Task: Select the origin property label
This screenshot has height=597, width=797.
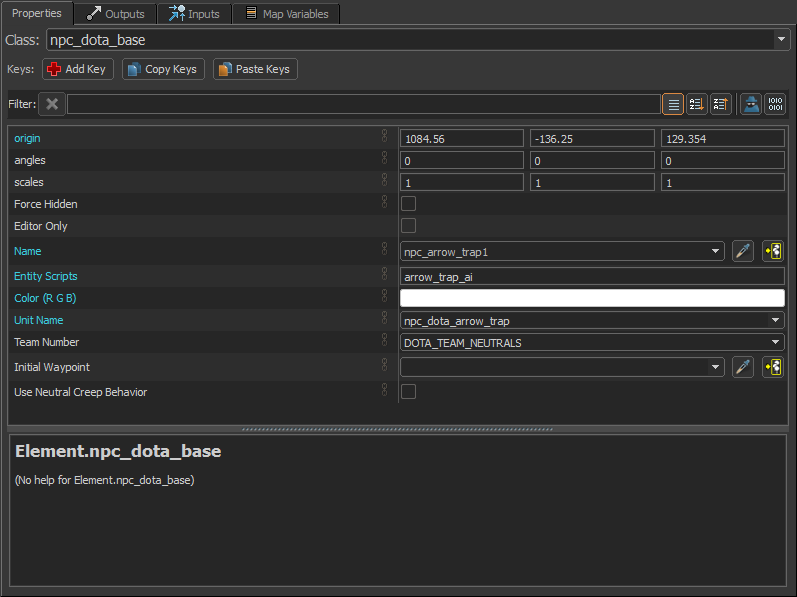Action: pos(27,138)
